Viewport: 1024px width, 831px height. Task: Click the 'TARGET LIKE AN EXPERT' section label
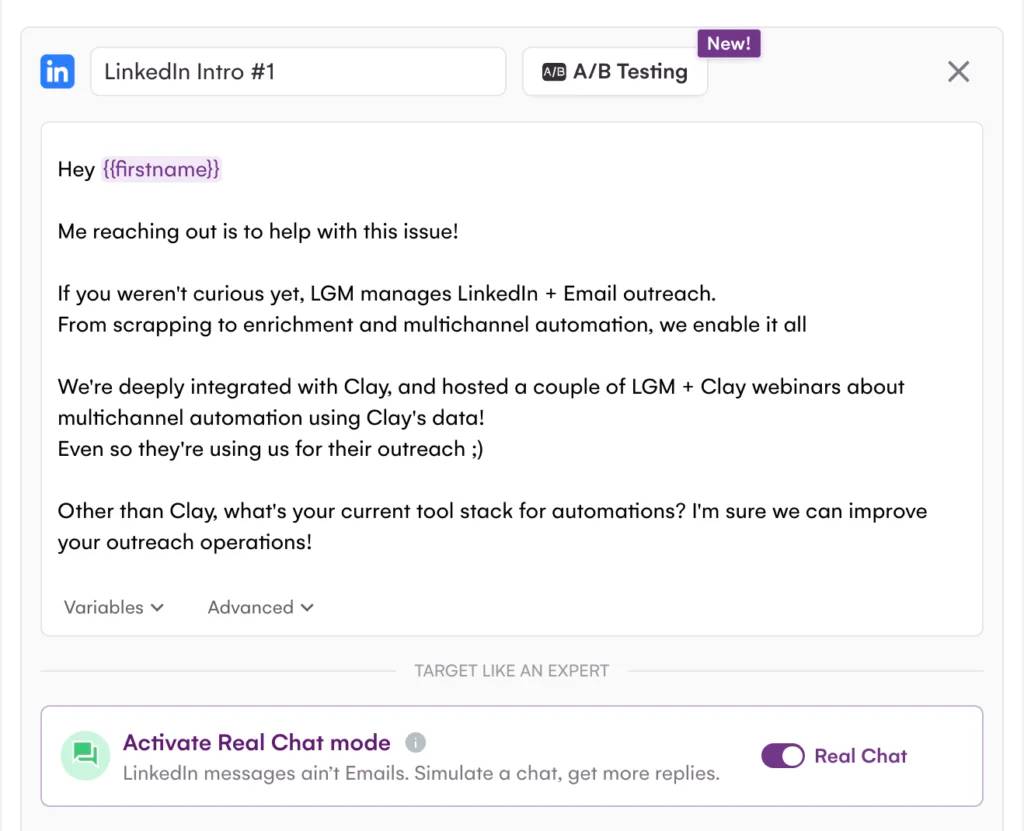(x=511, y=671)
